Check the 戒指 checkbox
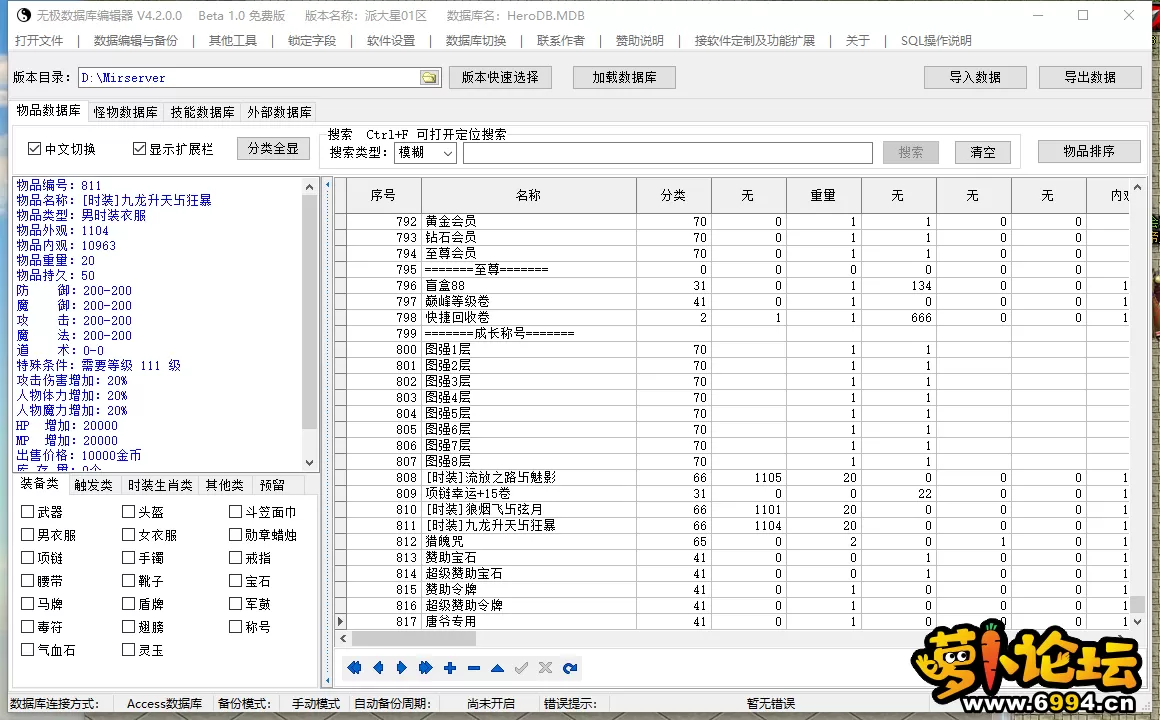 235,557
